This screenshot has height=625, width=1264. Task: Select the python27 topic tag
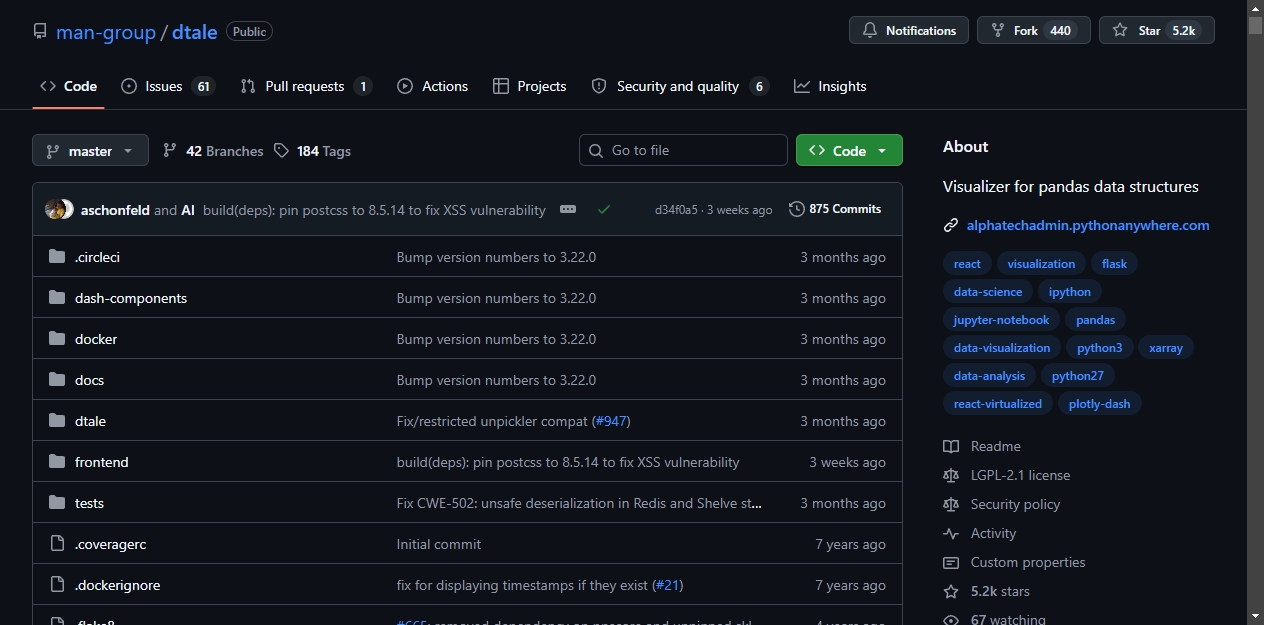coord(1077,376)
